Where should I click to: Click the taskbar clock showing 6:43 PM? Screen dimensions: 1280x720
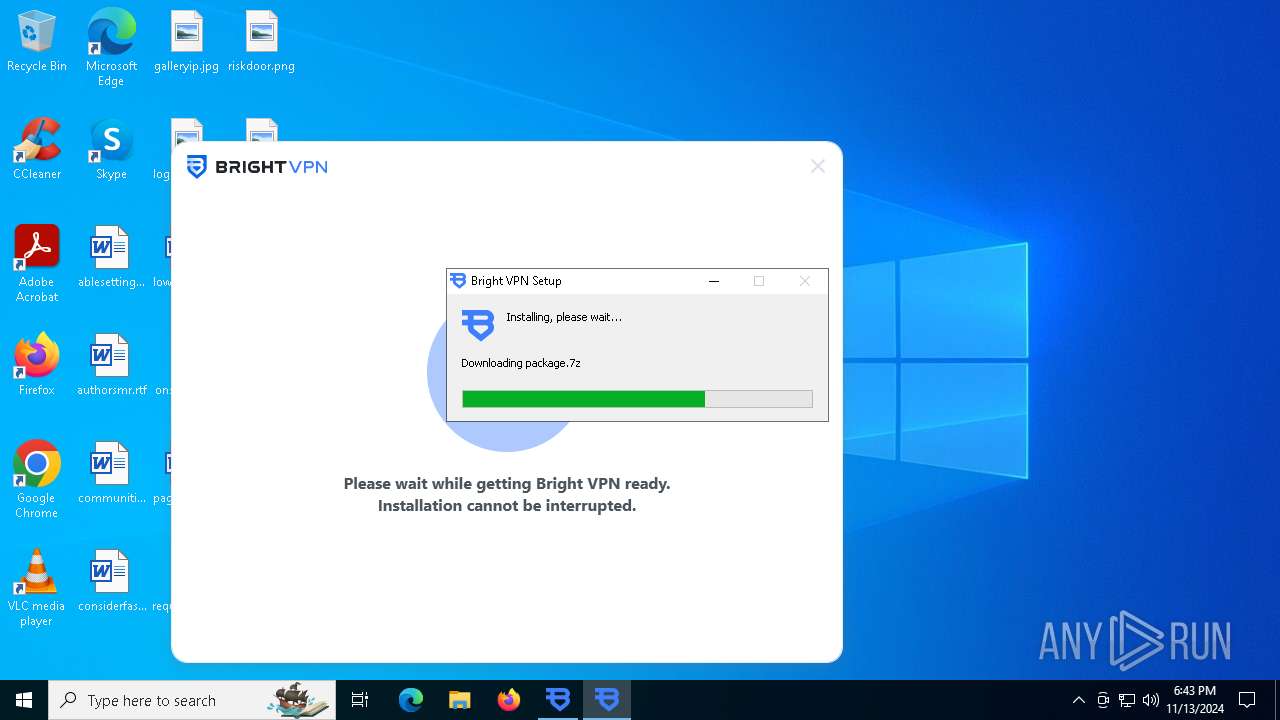[1195, 700]
